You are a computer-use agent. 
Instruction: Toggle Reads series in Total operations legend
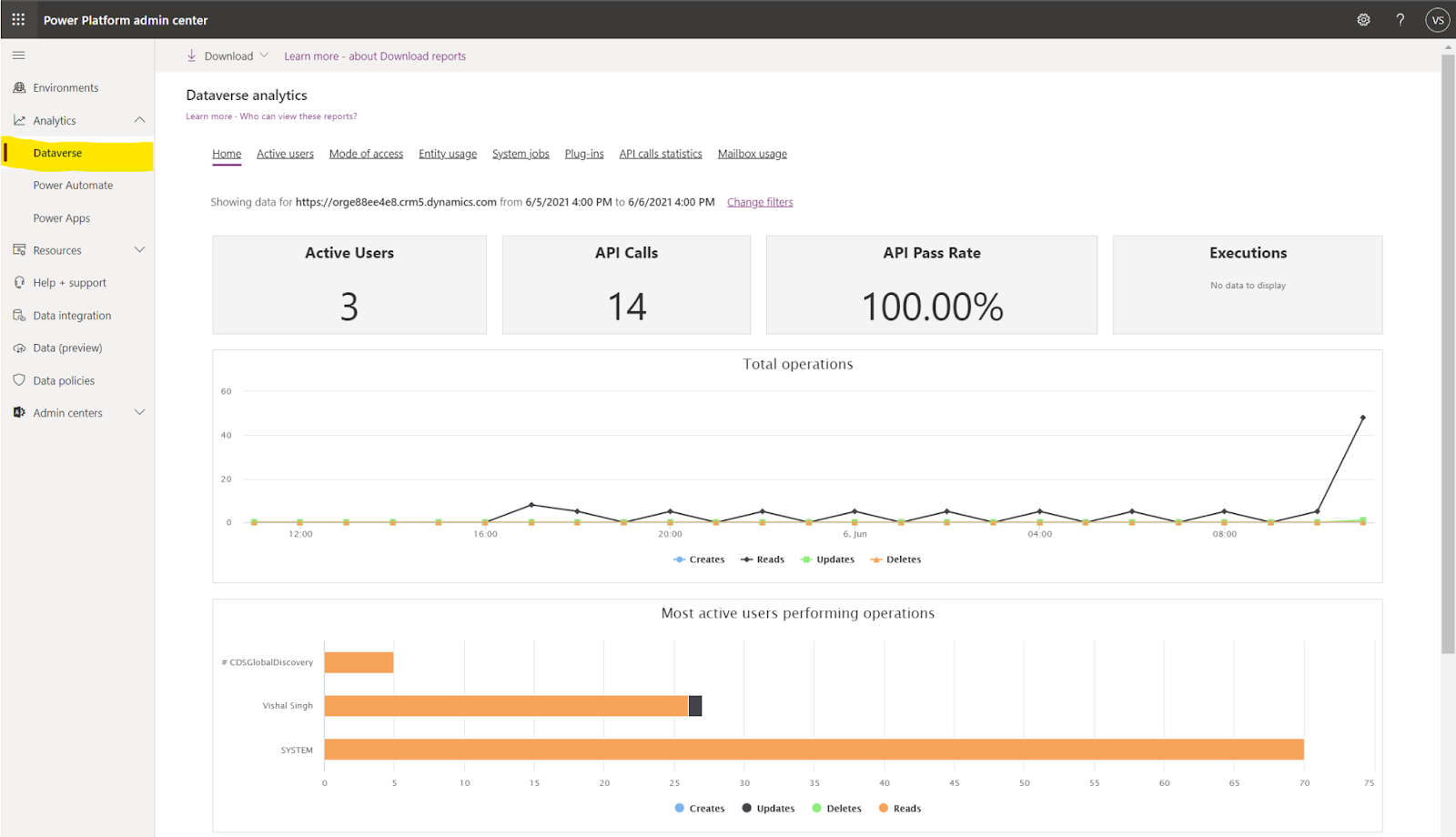click(x=763, y=560)
